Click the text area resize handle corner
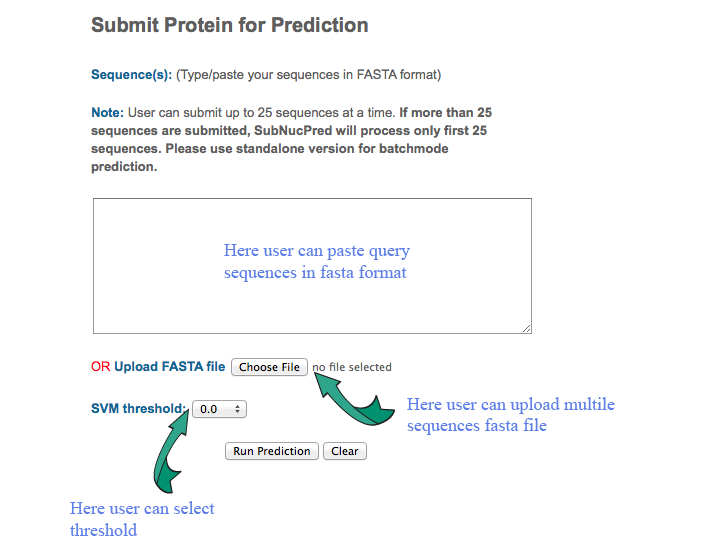702x542 pixels. click(526, 329)
